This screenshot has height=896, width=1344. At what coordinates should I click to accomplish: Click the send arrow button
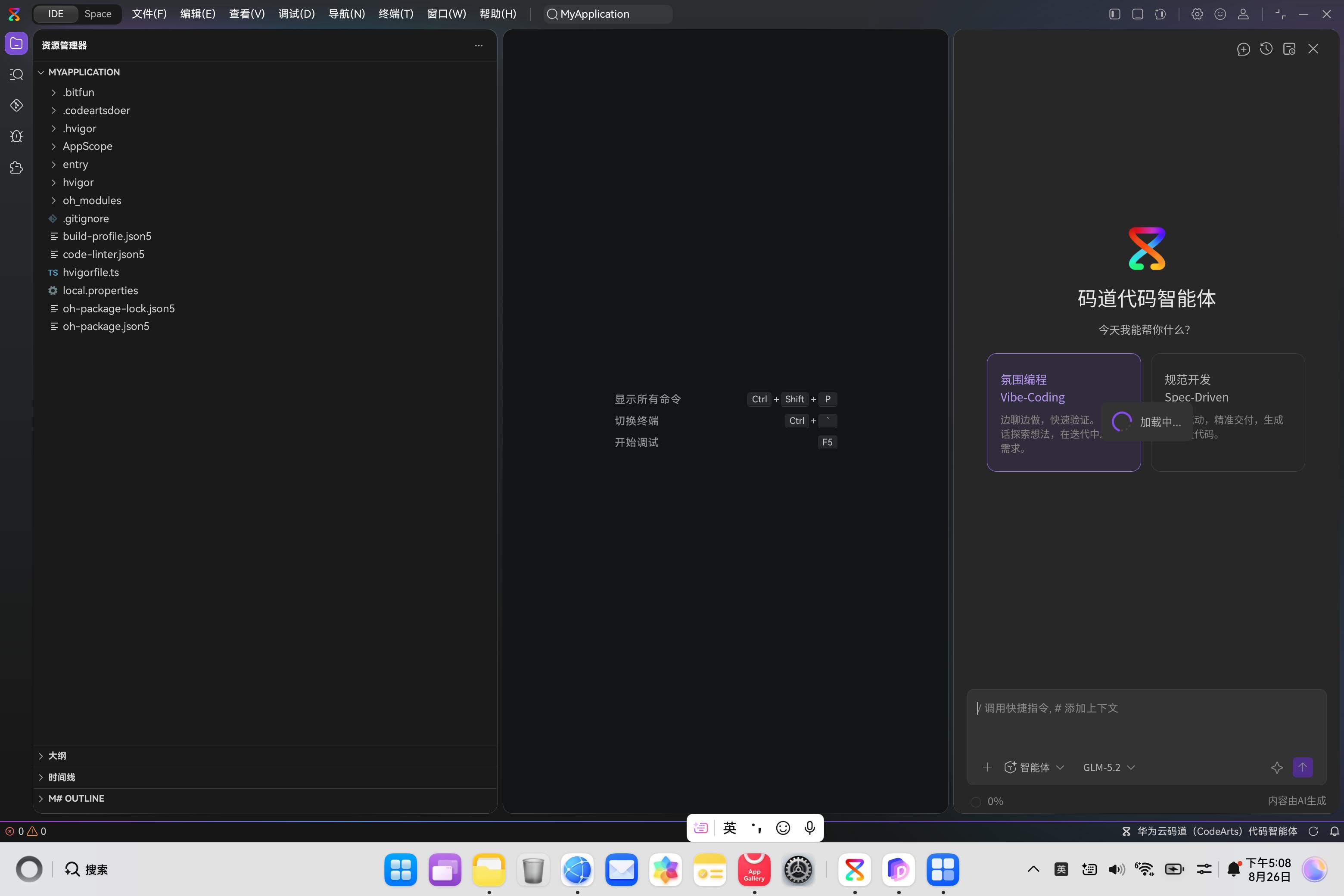[x=1302, y=767]
